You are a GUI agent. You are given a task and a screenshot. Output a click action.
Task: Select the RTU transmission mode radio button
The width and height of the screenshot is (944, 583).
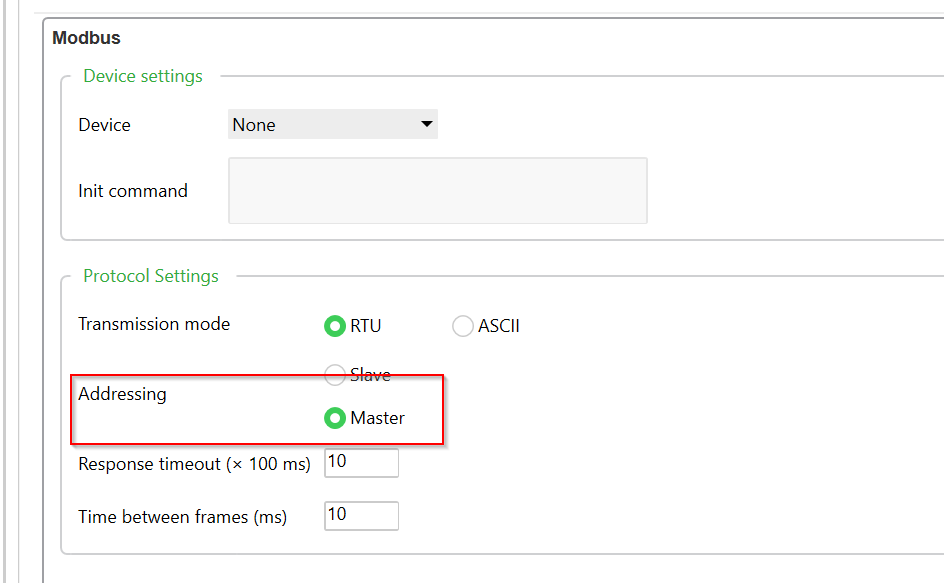click(x=334, y=326)
